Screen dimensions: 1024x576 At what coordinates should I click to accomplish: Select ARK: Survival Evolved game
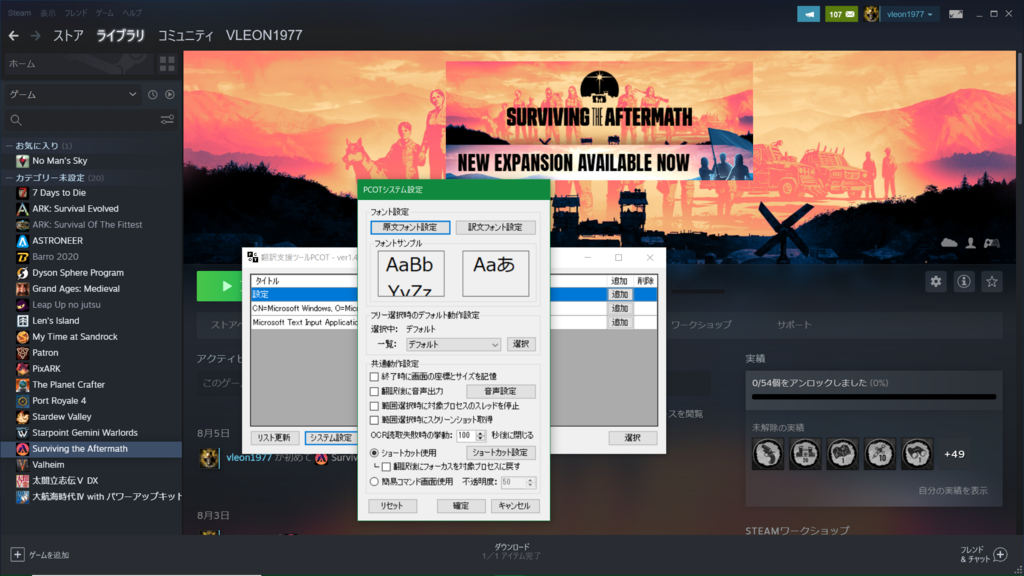(75, 209)
